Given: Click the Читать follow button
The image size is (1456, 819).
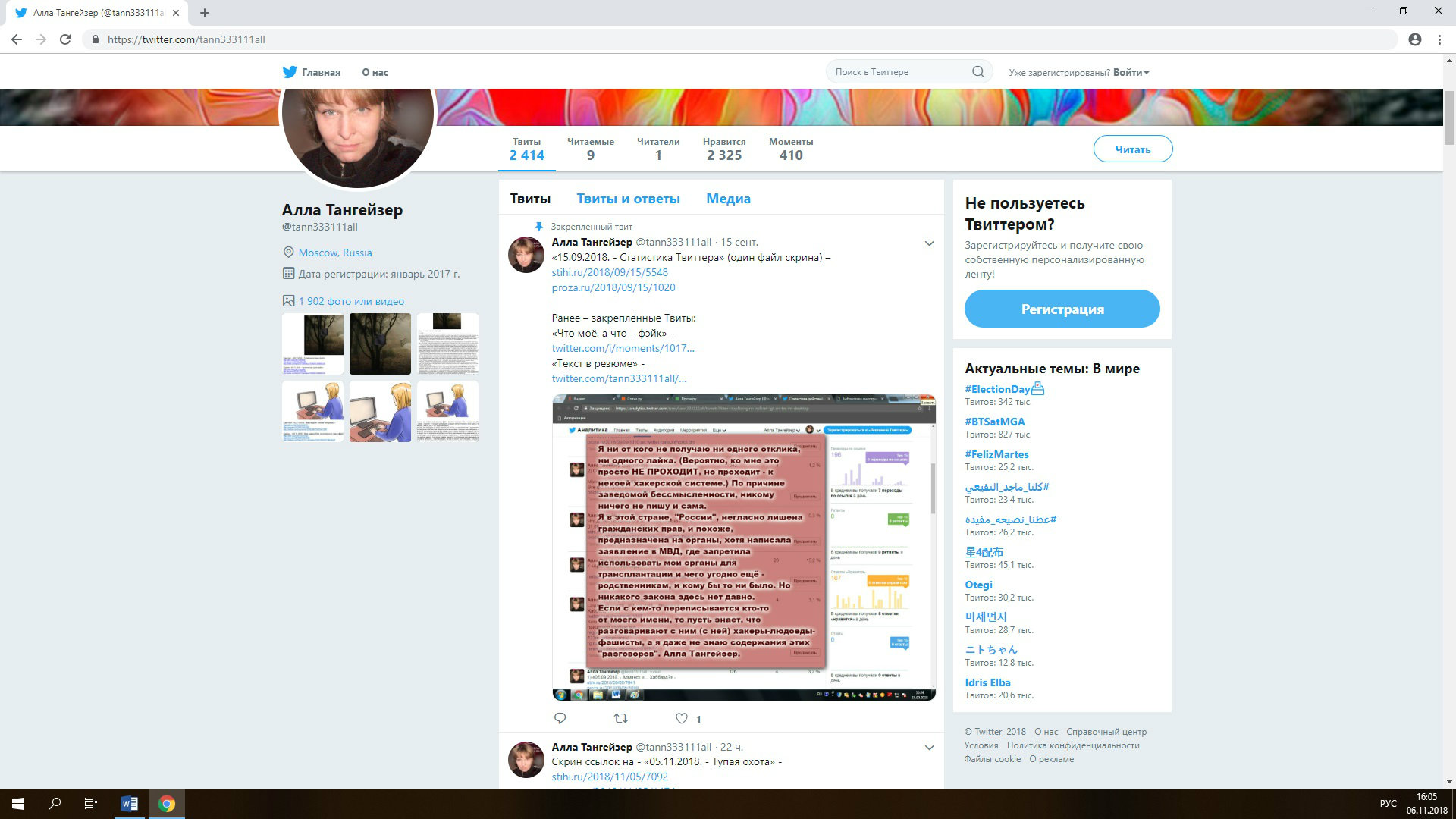Looking at the screenshot, I should [1133, 149].
